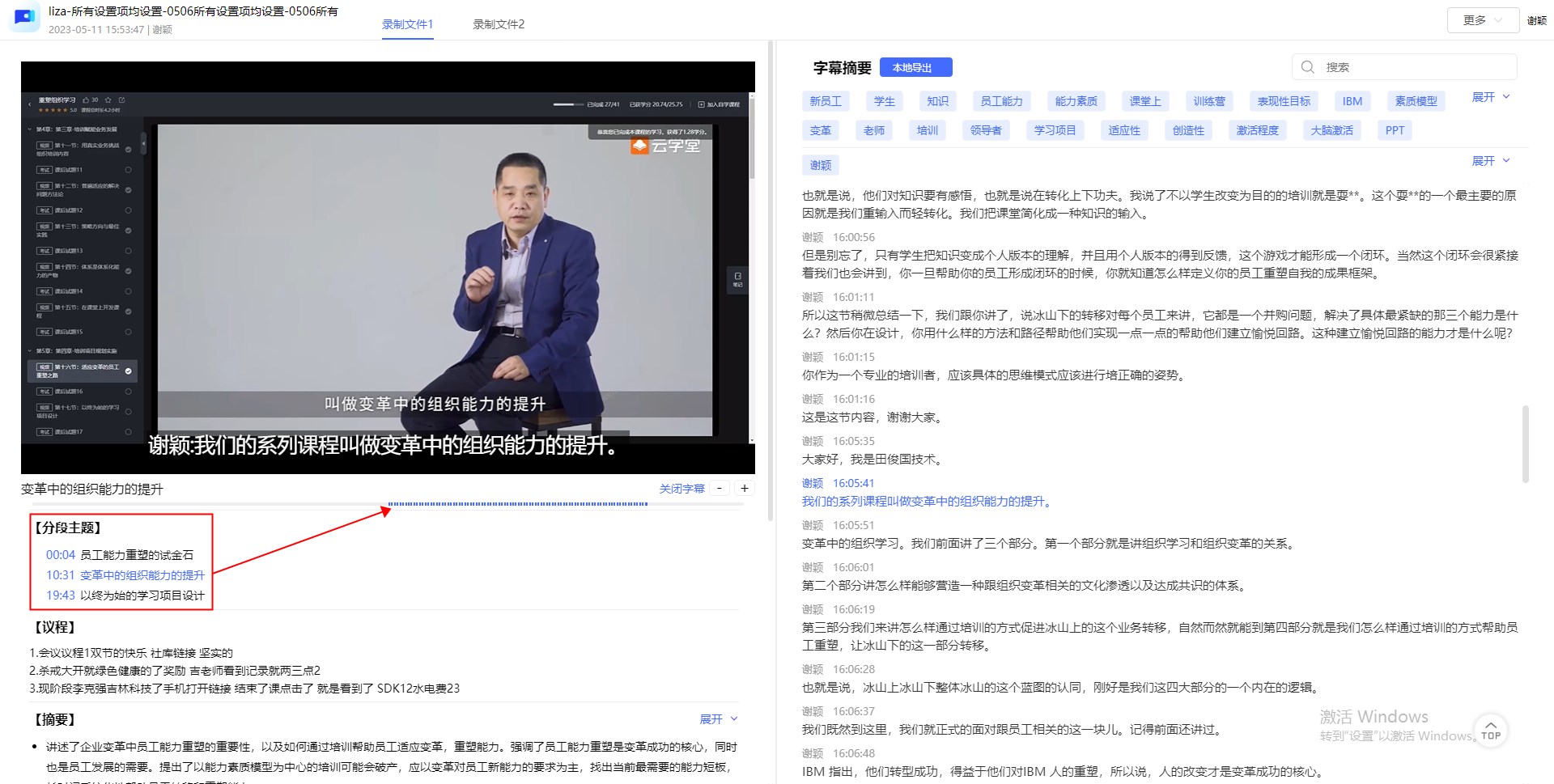Select the 新员工 keyword tag
Image resolution: width=1554 pixels, height=784 pixels.
pos(826,101)
